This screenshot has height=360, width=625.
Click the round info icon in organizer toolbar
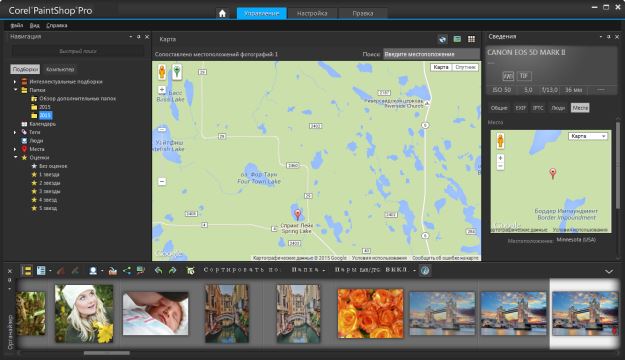[x=425, y=270]
